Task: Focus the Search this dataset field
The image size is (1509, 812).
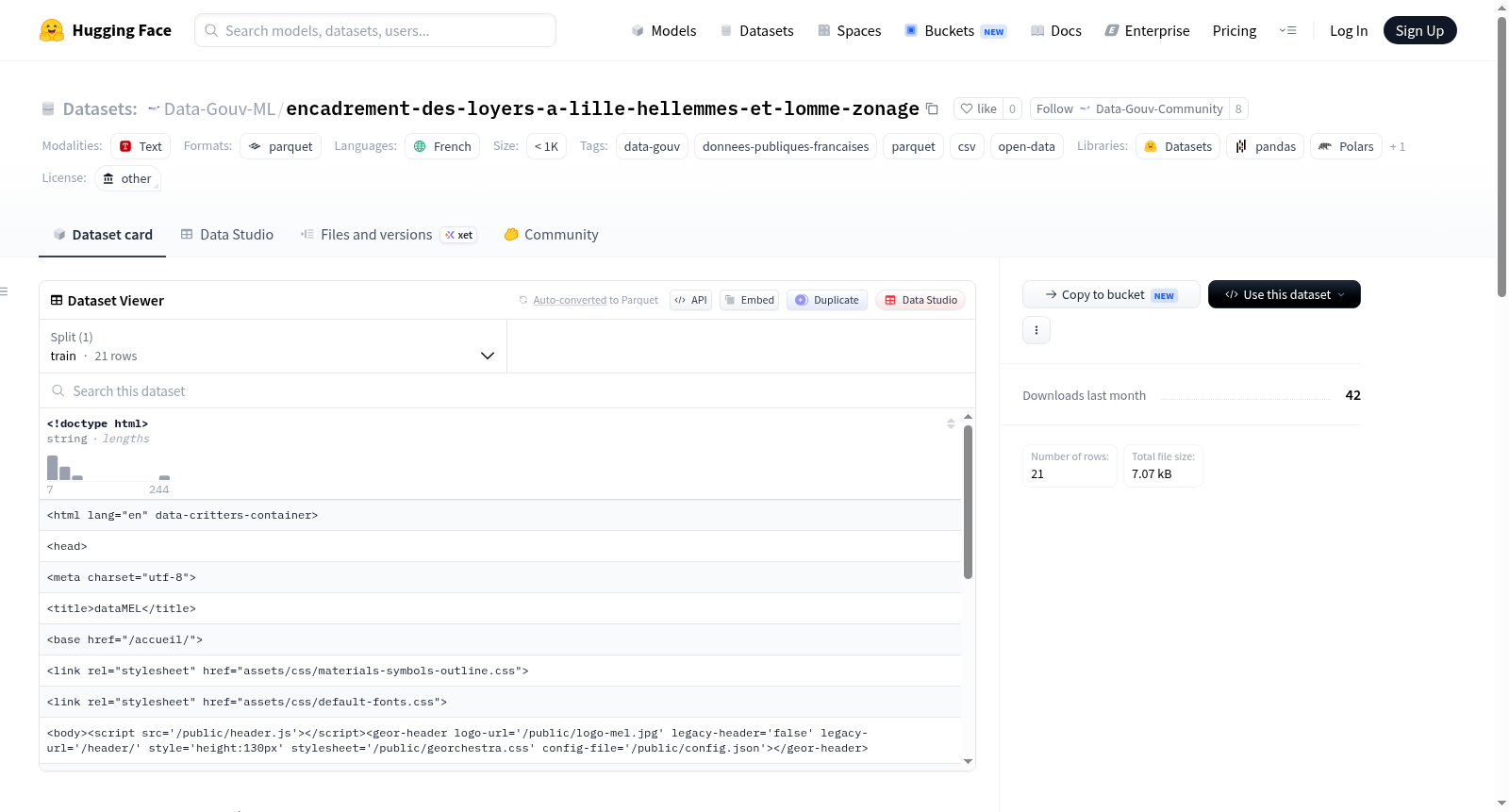Action: coord(507,390)
